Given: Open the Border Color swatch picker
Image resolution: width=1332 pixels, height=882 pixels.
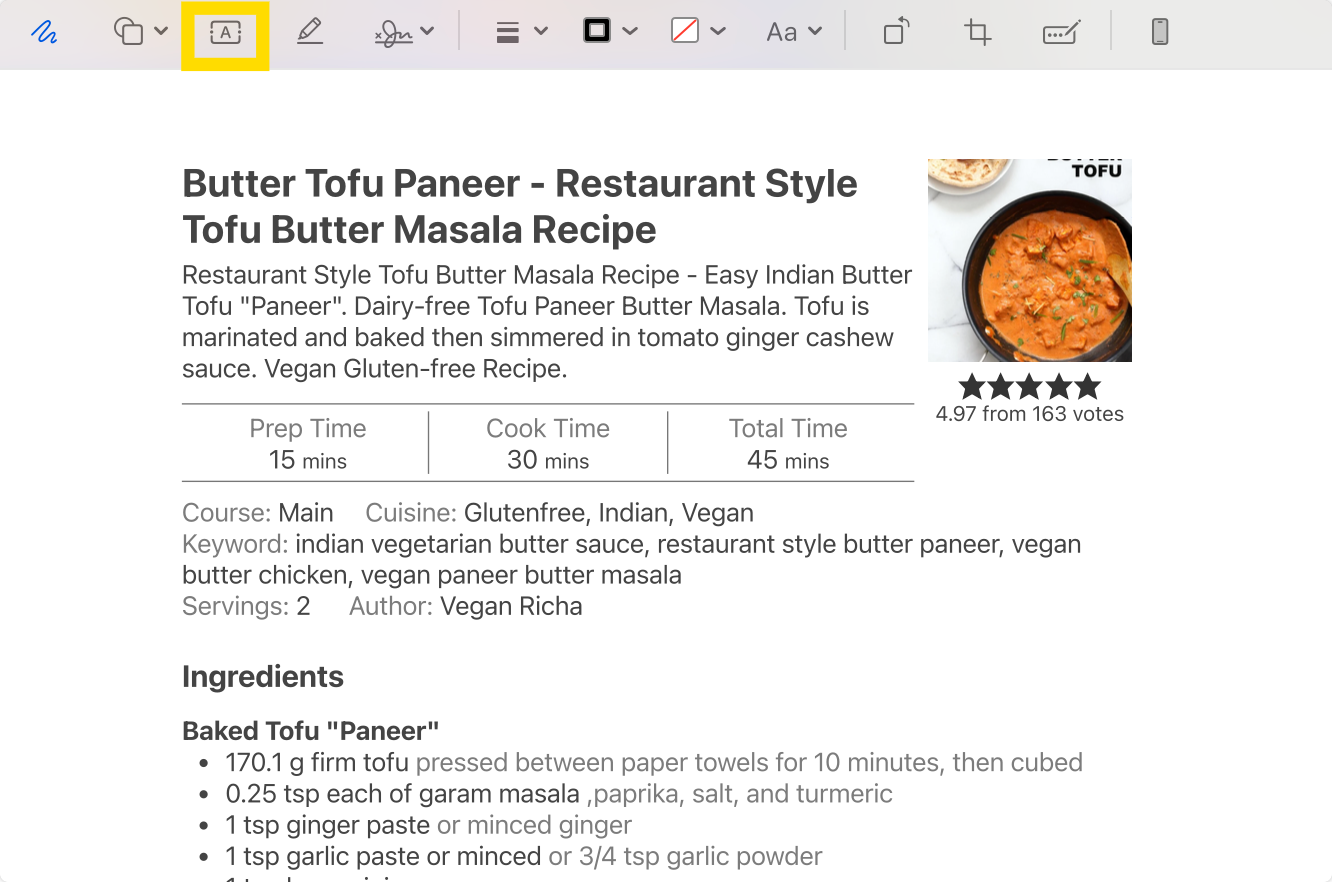Looking at the screenshot, I should point(610,31).
